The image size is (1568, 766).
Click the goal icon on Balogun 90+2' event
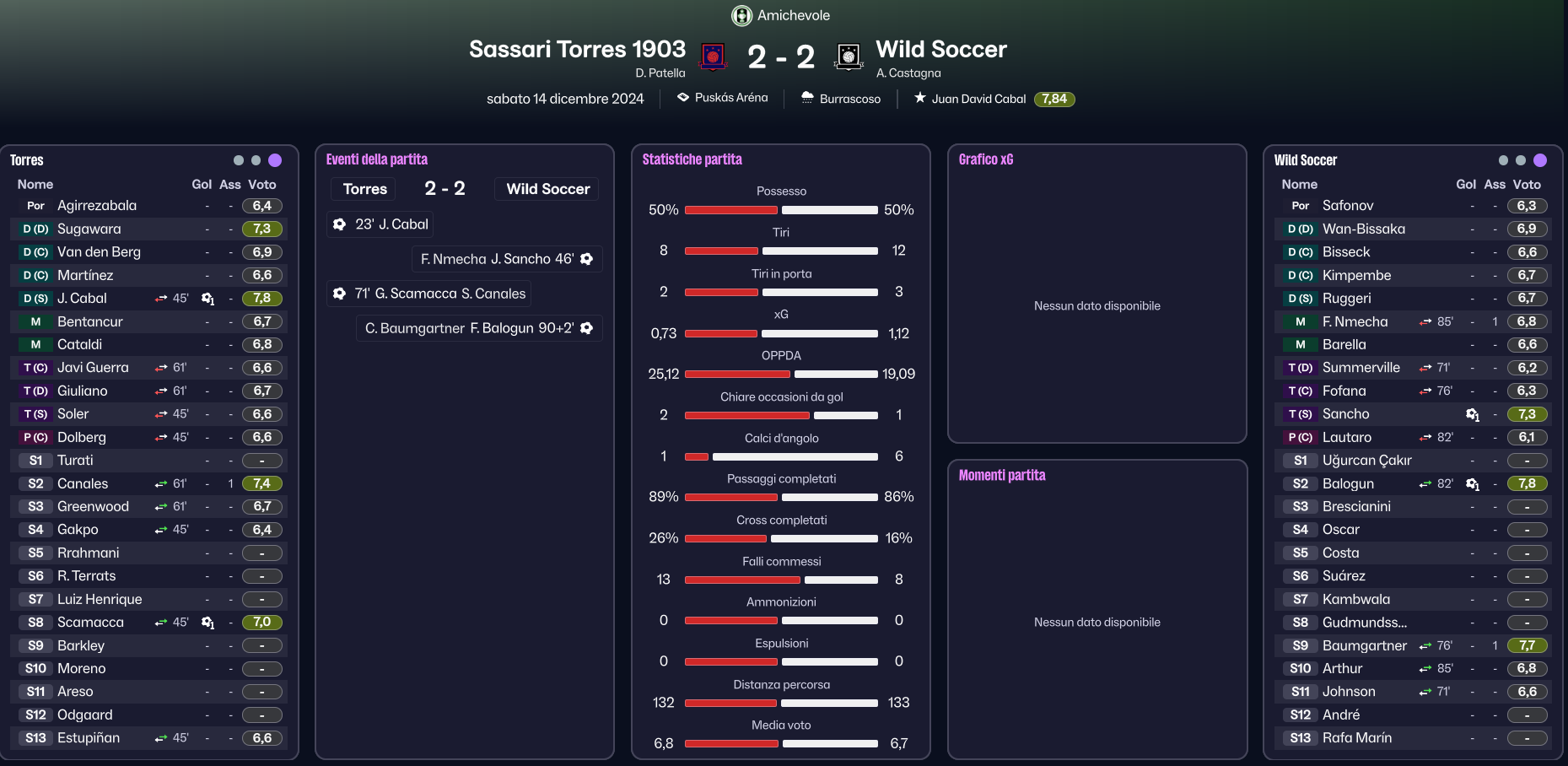pos(587,328)
